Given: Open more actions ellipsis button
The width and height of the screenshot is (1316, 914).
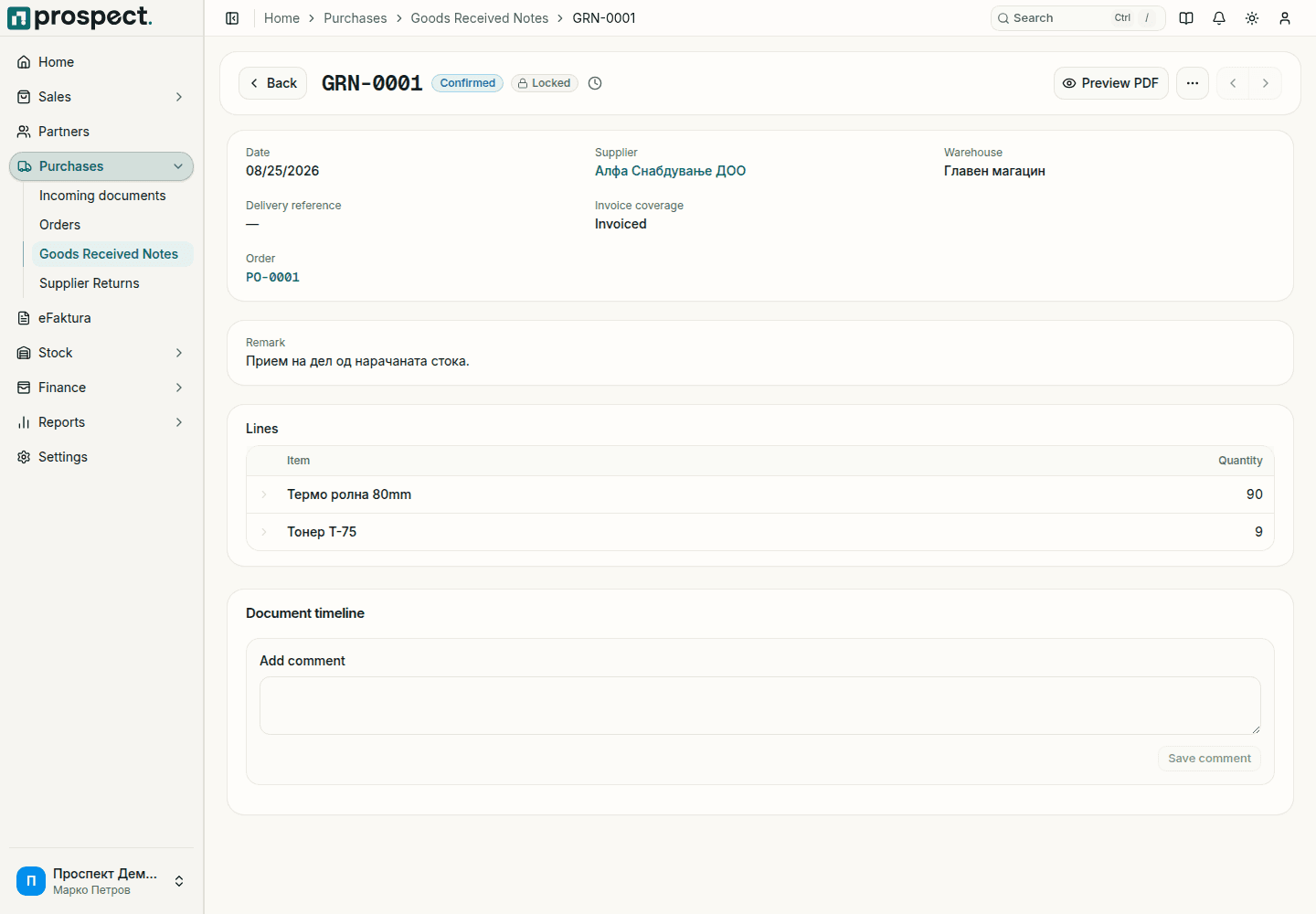Looking at the screenshot, I should pos(1193,83).
